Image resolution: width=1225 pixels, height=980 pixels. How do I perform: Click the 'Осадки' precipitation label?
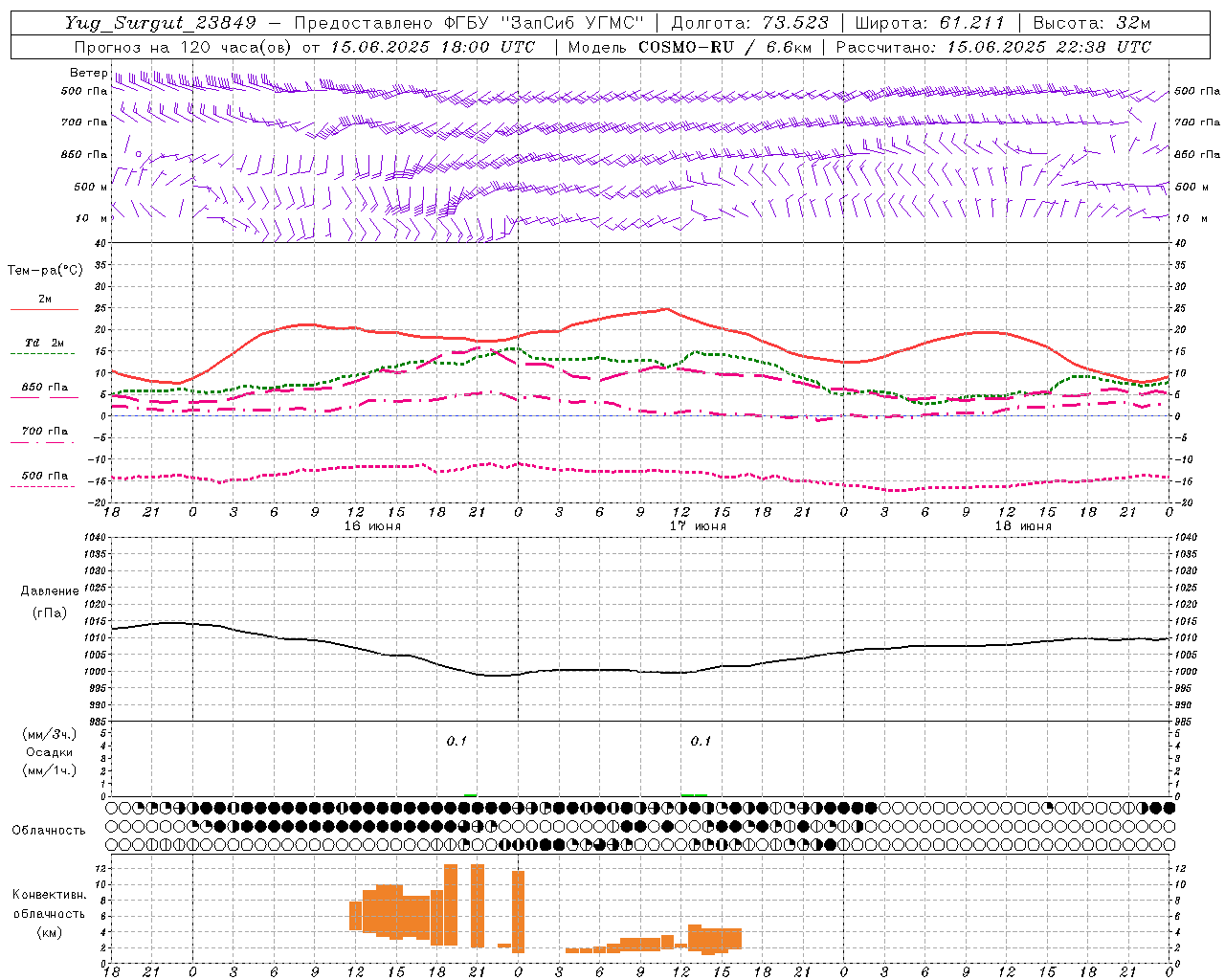(x=49, y=752)
